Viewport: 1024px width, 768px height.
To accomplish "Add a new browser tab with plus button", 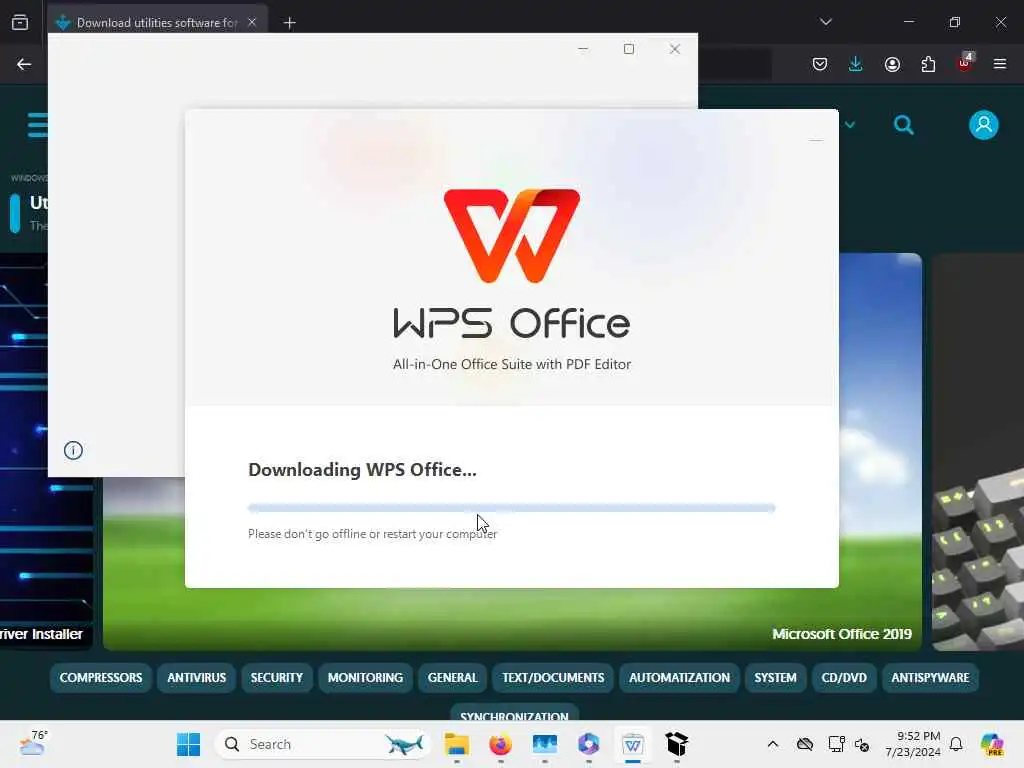I will point(290,23).
